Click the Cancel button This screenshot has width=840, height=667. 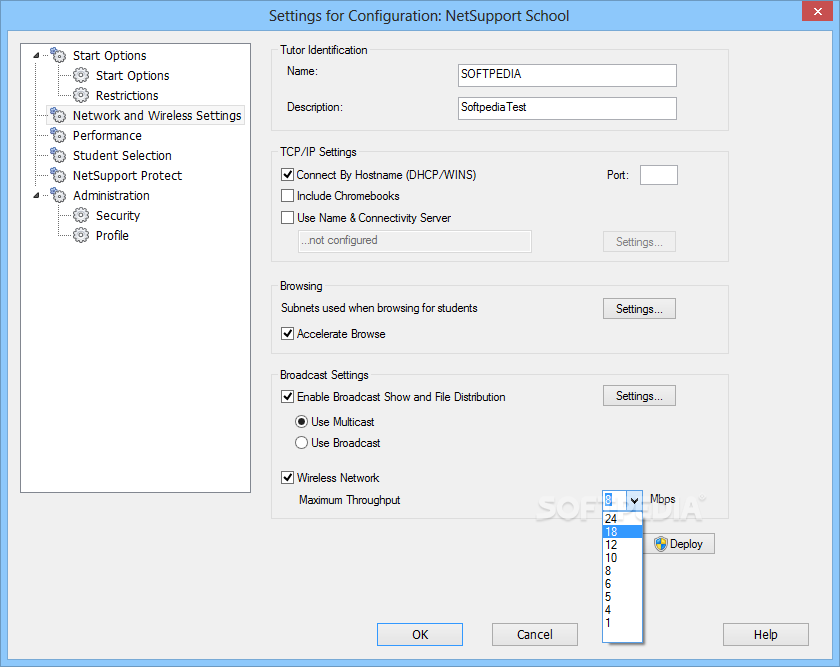535,634
